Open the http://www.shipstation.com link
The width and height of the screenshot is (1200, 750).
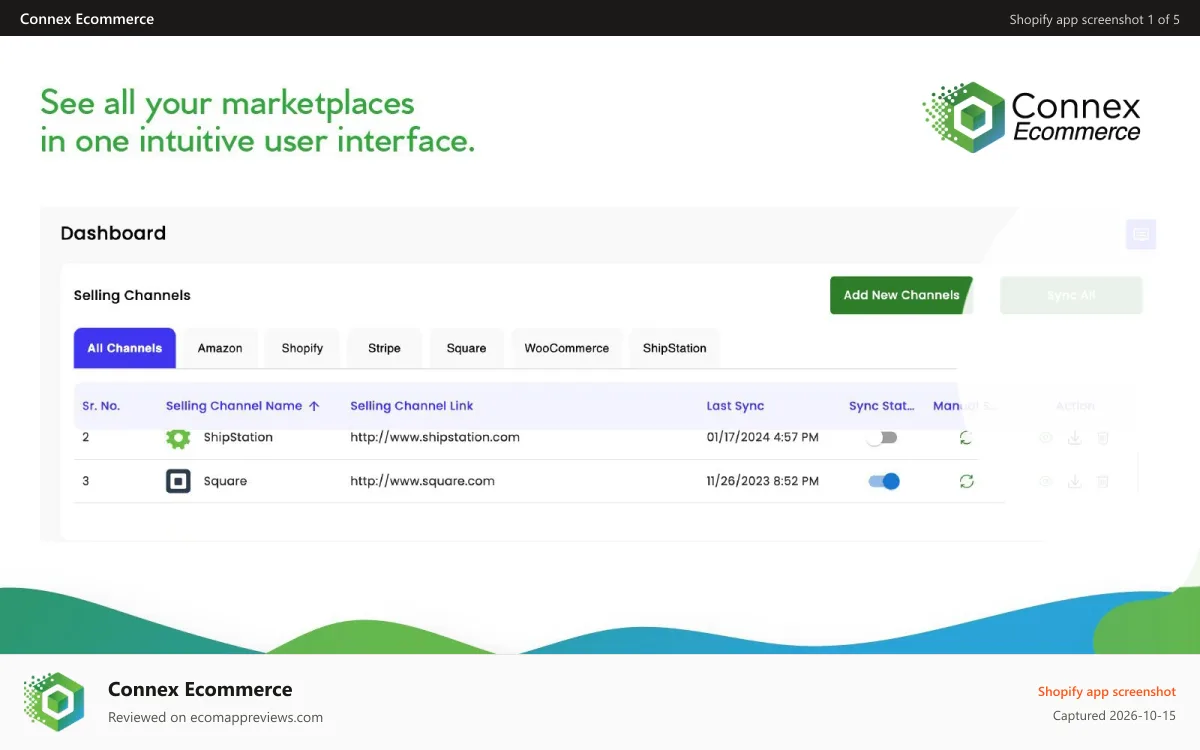point(435,437)
